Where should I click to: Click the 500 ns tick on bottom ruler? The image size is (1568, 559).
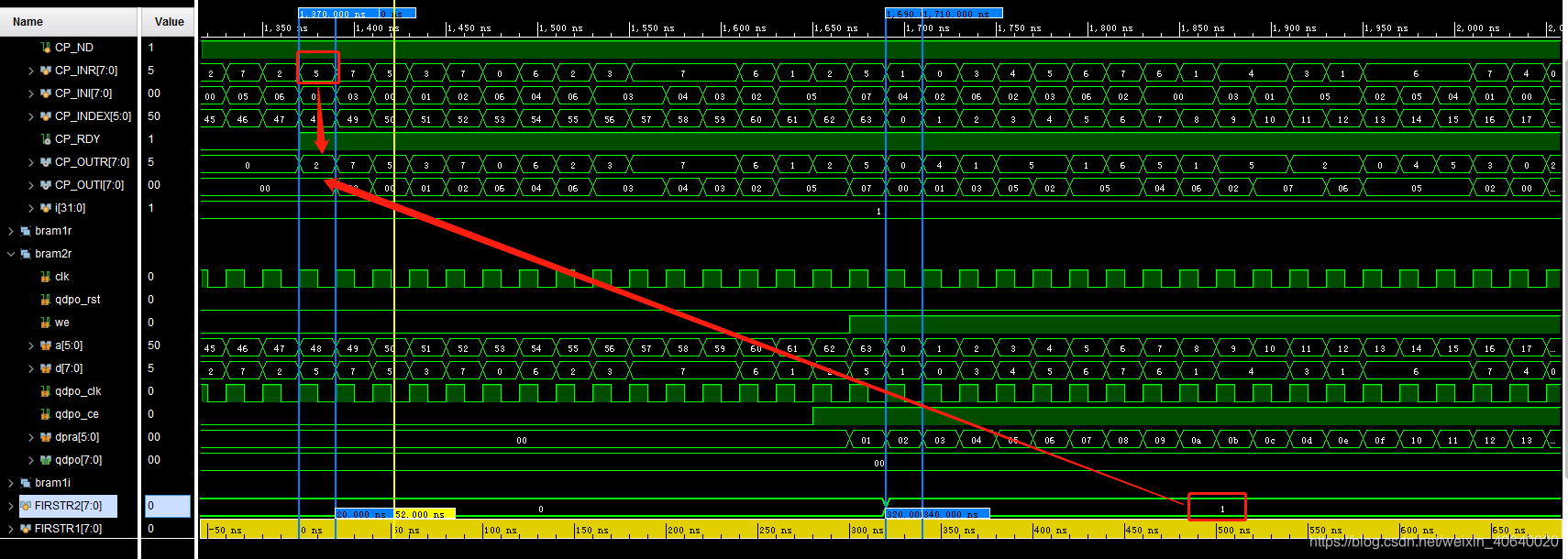(1233, 531)
